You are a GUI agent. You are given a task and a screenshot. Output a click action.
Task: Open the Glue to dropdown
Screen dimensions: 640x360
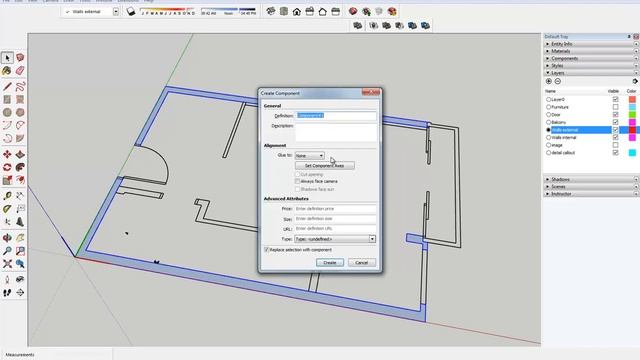coord(310,156)
